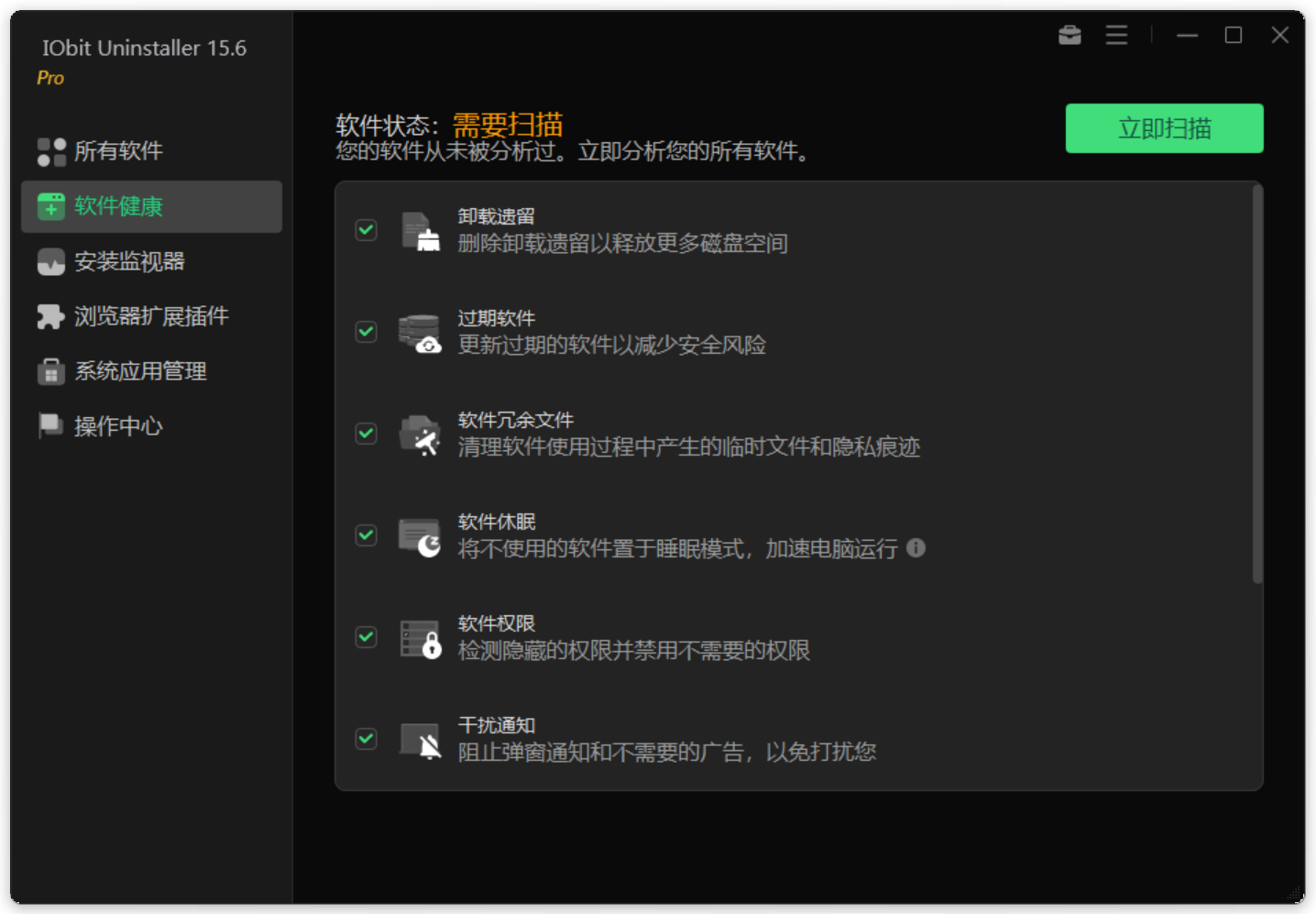Click the 需要扫描 status text
Screen dimensions: 1316x914
coord(508,125)
